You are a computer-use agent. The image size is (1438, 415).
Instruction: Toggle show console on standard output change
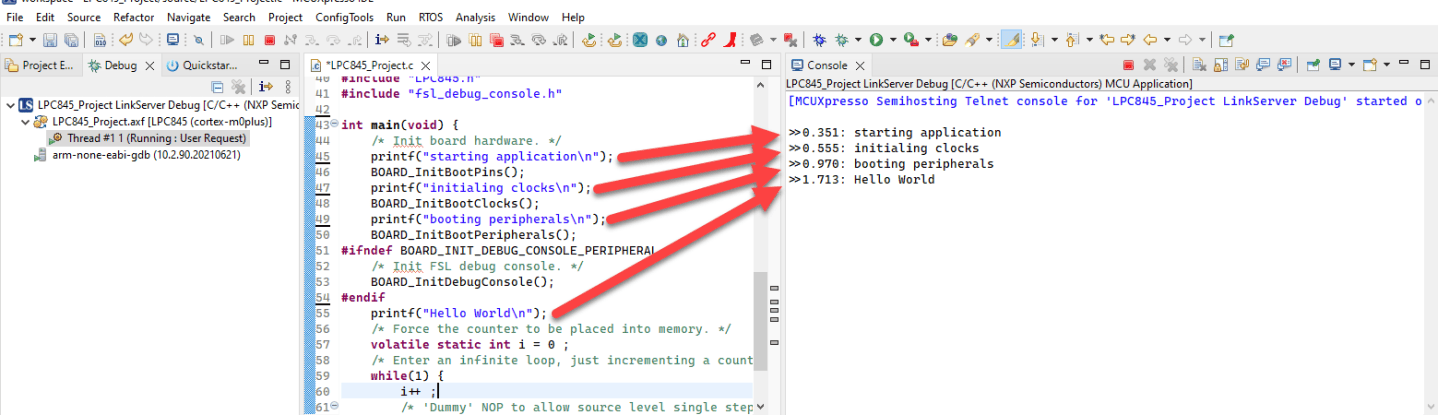pyautogui.click(x=1263, y=65)
